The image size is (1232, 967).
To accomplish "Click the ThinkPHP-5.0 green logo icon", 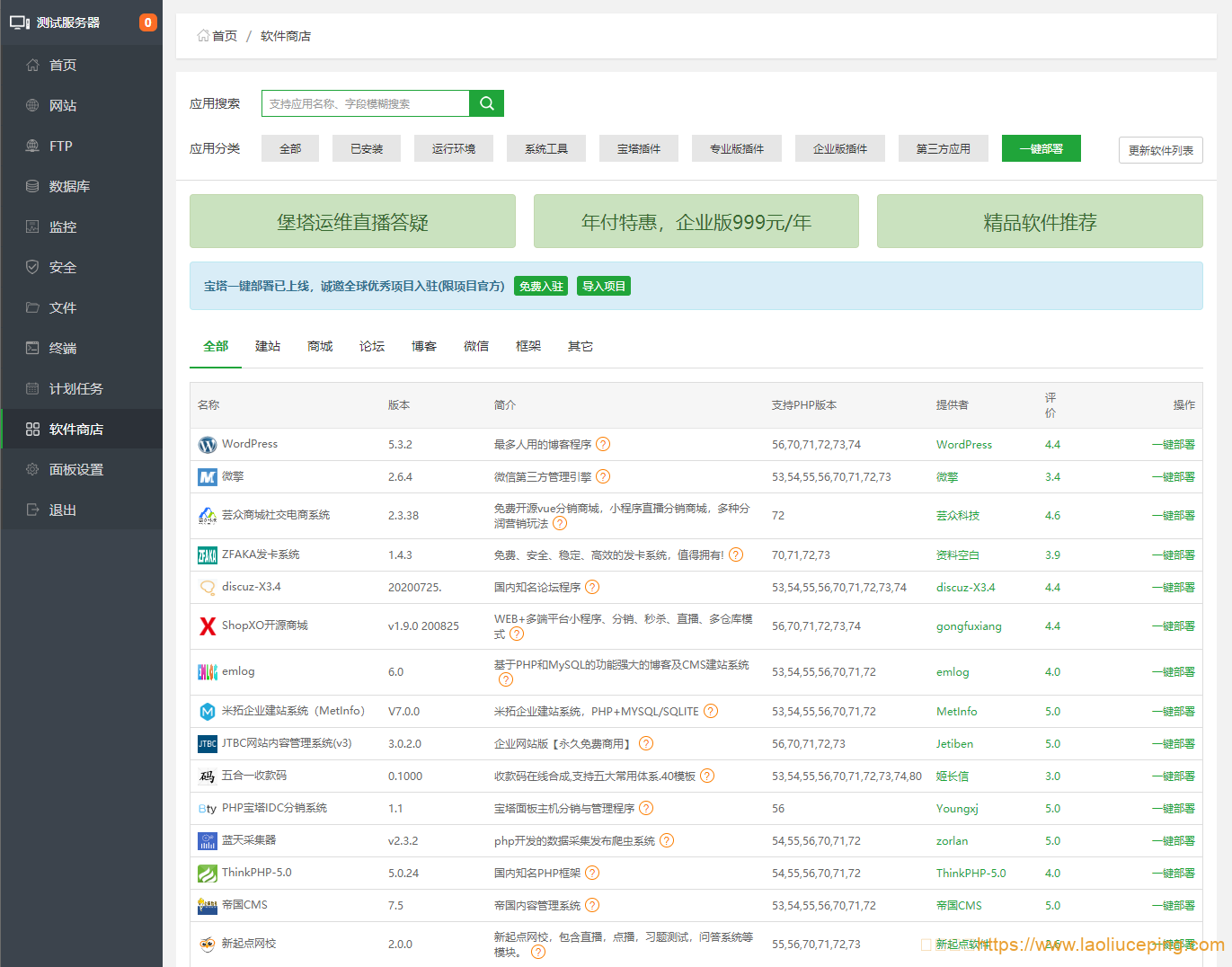I will pos(208,874).
